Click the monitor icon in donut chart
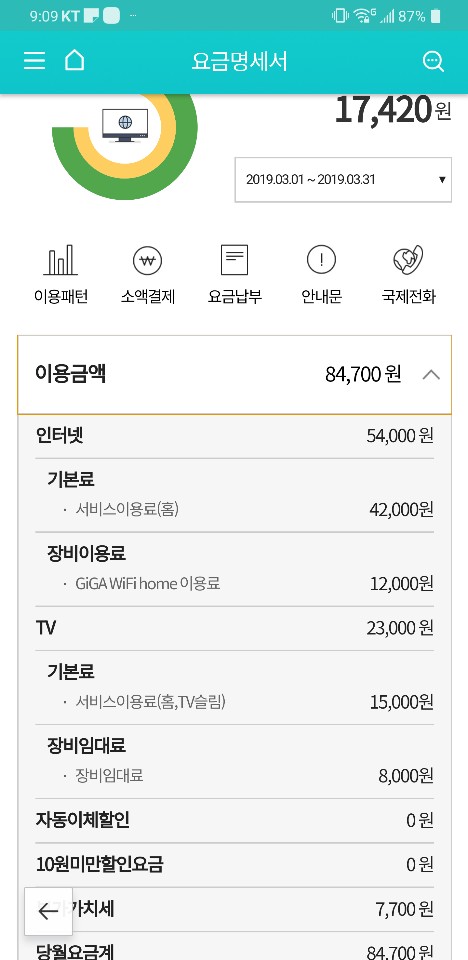Viewport: 468px width, 960px height. tap(125, 125)
